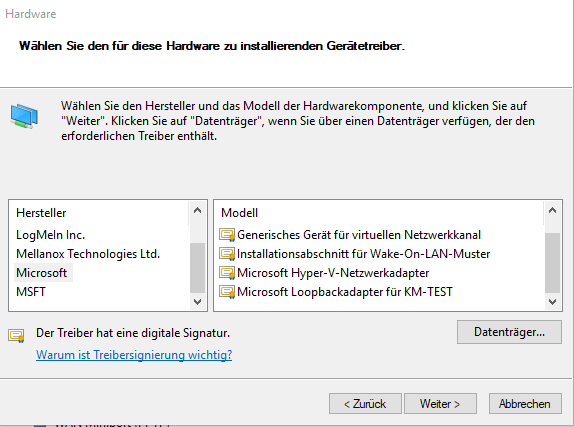Select Mellanox Technologies Ltd. manufacturer
The width and height of the screenshot is (574, 427).
(x=88, y=254)
